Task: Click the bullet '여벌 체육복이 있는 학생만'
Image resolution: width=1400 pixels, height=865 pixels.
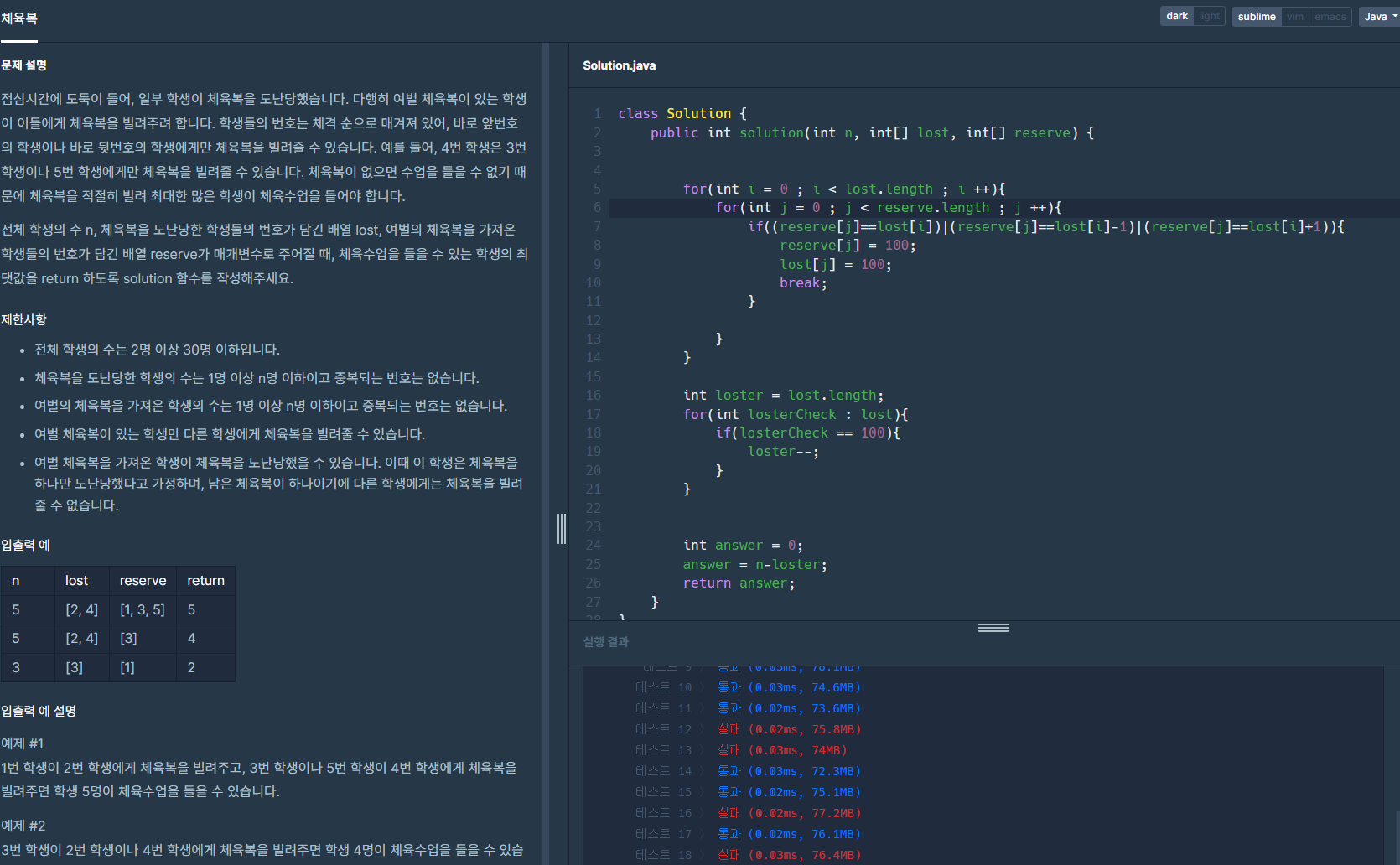Action: [230, 434]
